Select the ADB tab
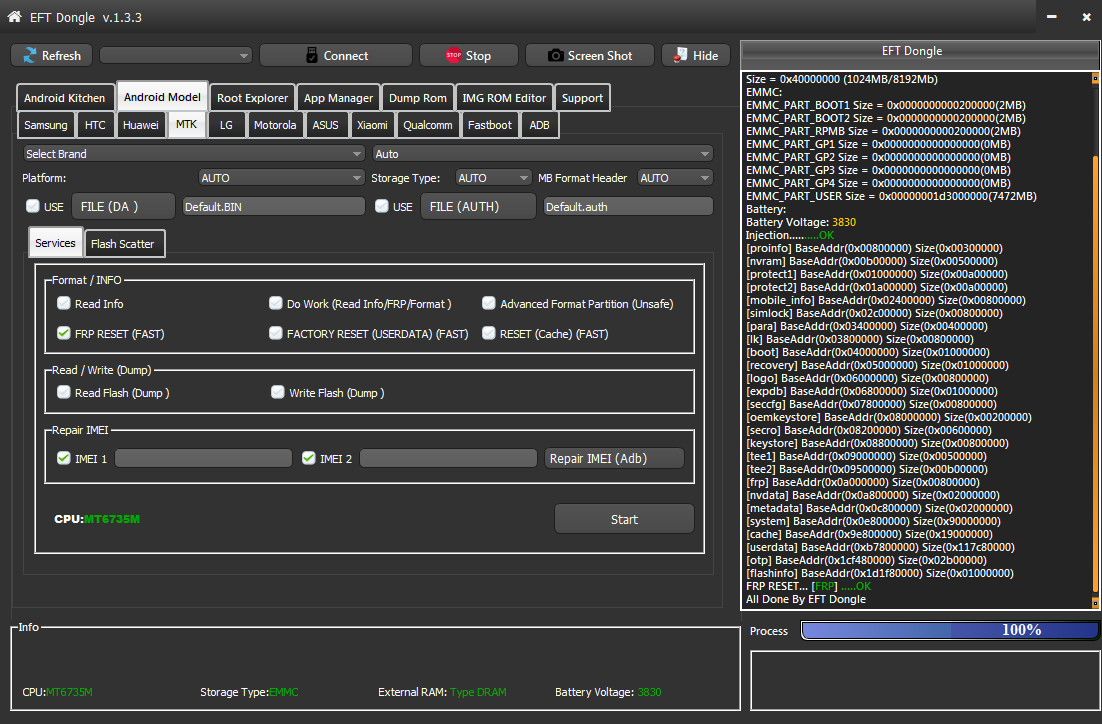This screenshot has width=1102, height=724. (539, 125)
